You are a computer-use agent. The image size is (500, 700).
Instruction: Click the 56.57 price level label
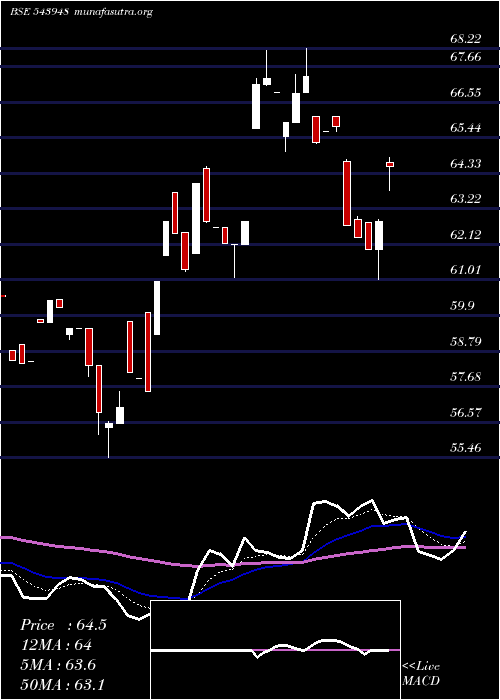(x=466, y=412)
